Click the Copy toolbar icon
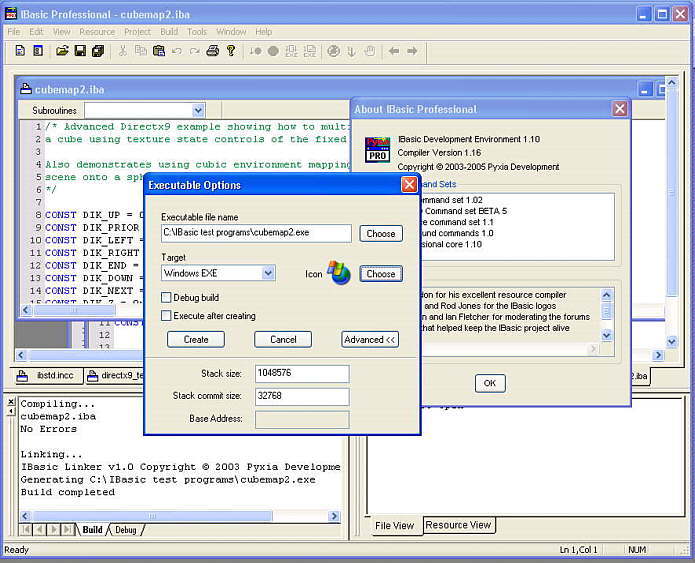Screen dimensions: 695x563 click(x=141, y=51)
